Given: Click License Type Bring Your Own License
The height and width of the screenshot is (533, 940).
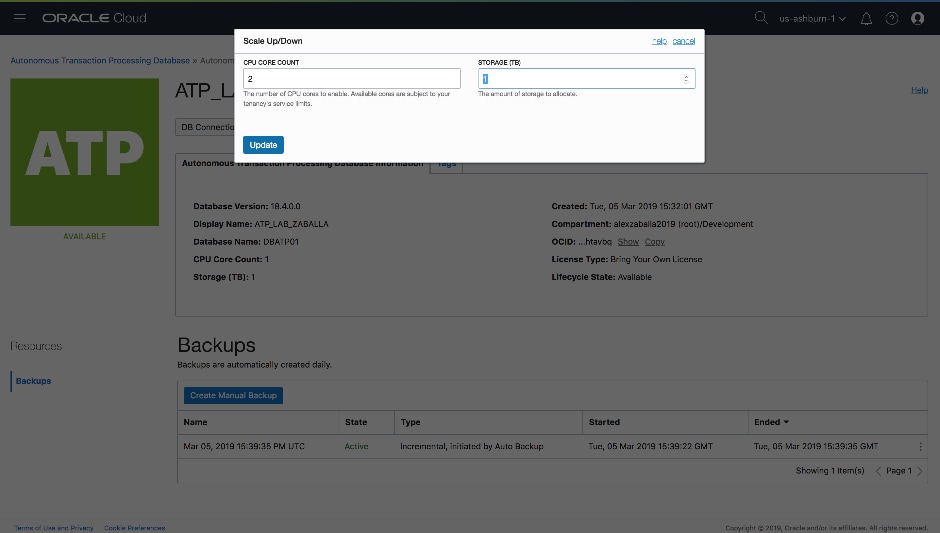Looking at the screenshot, I should [626, 260].
